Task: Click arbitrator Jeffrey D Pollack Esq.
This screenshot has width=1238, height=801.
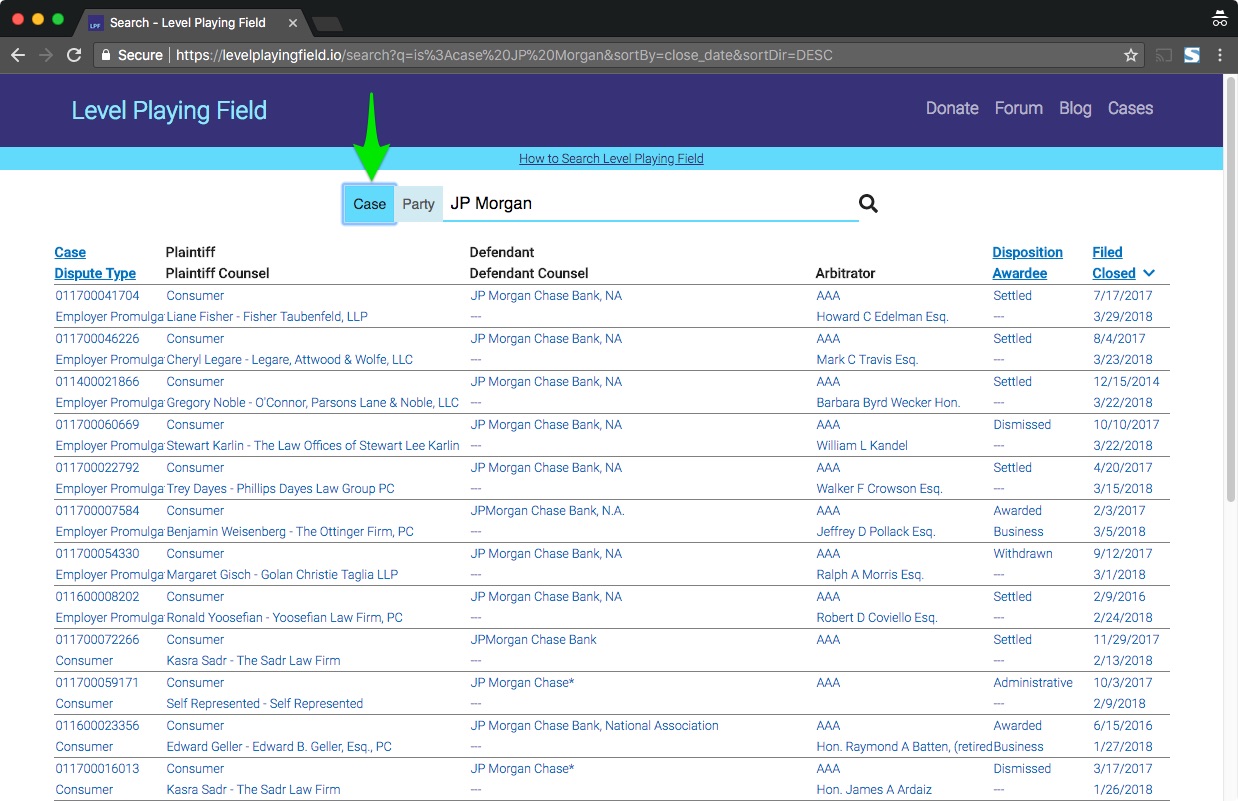Action: 876,532
